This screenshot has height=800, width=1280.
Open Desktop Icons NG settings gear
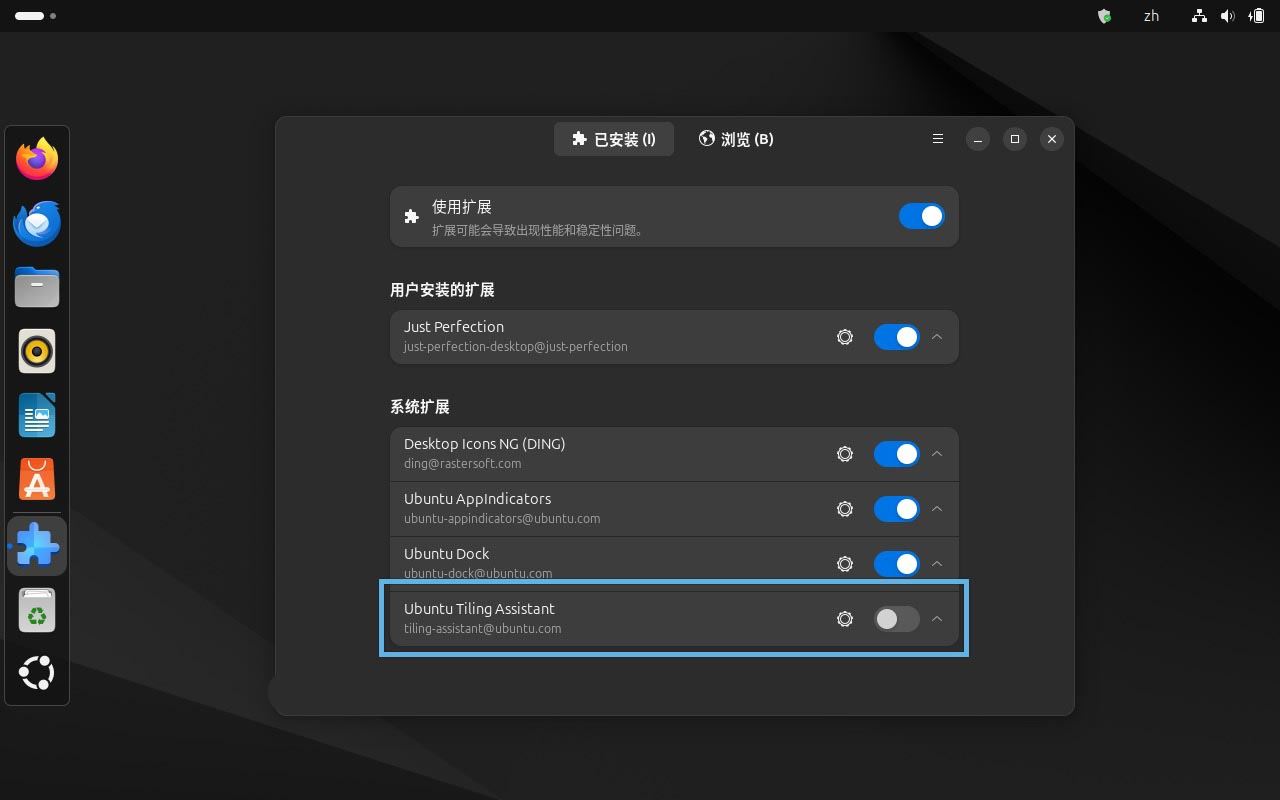pos(845,454)
